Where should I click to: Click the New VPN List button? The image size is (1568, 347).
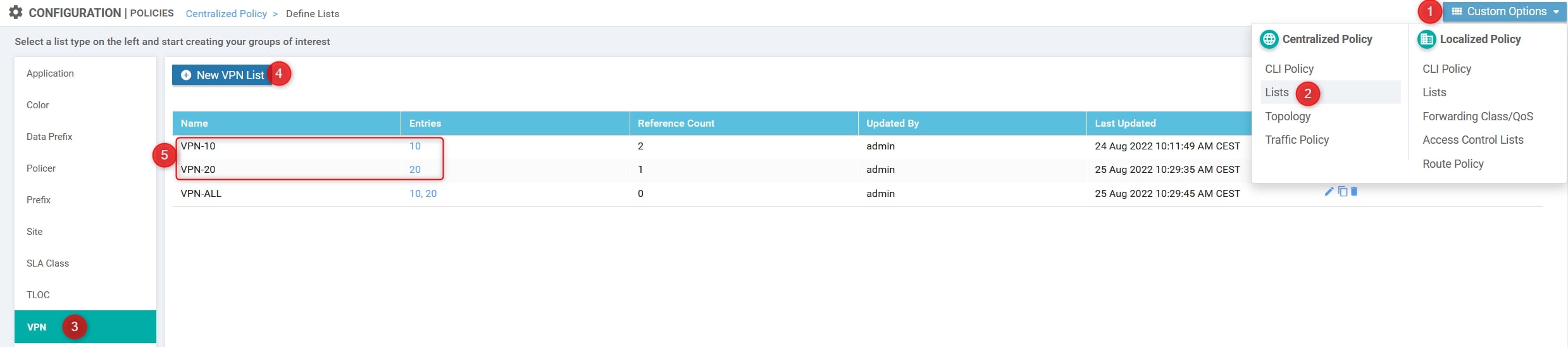point(222,75)
